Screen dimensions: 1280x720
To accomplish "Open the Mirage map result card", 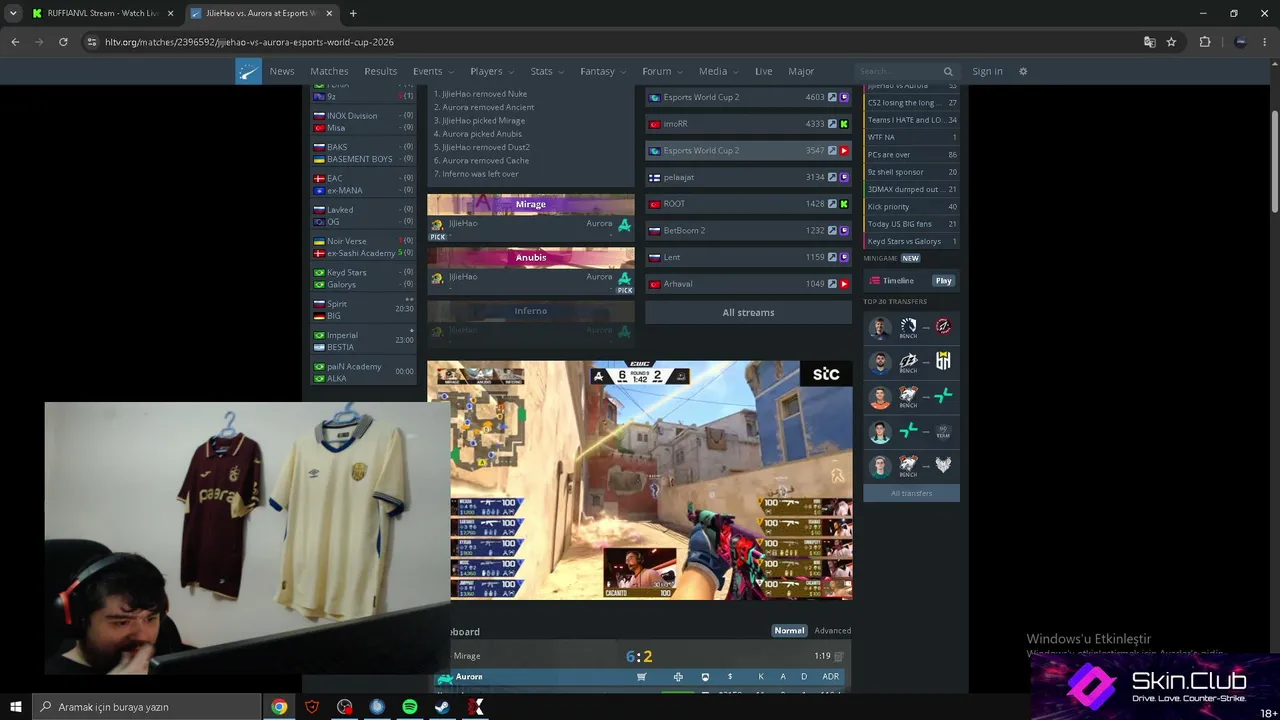I will (x=531, y=218).
